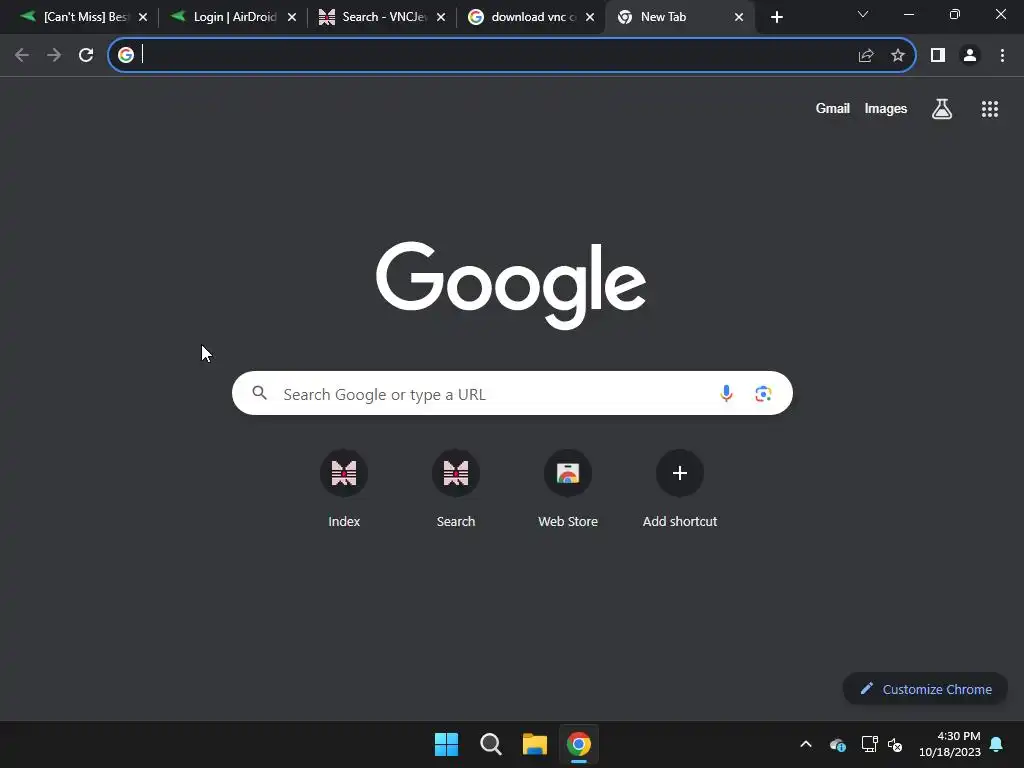Open the Chrome side panel

tap(938, 56)
